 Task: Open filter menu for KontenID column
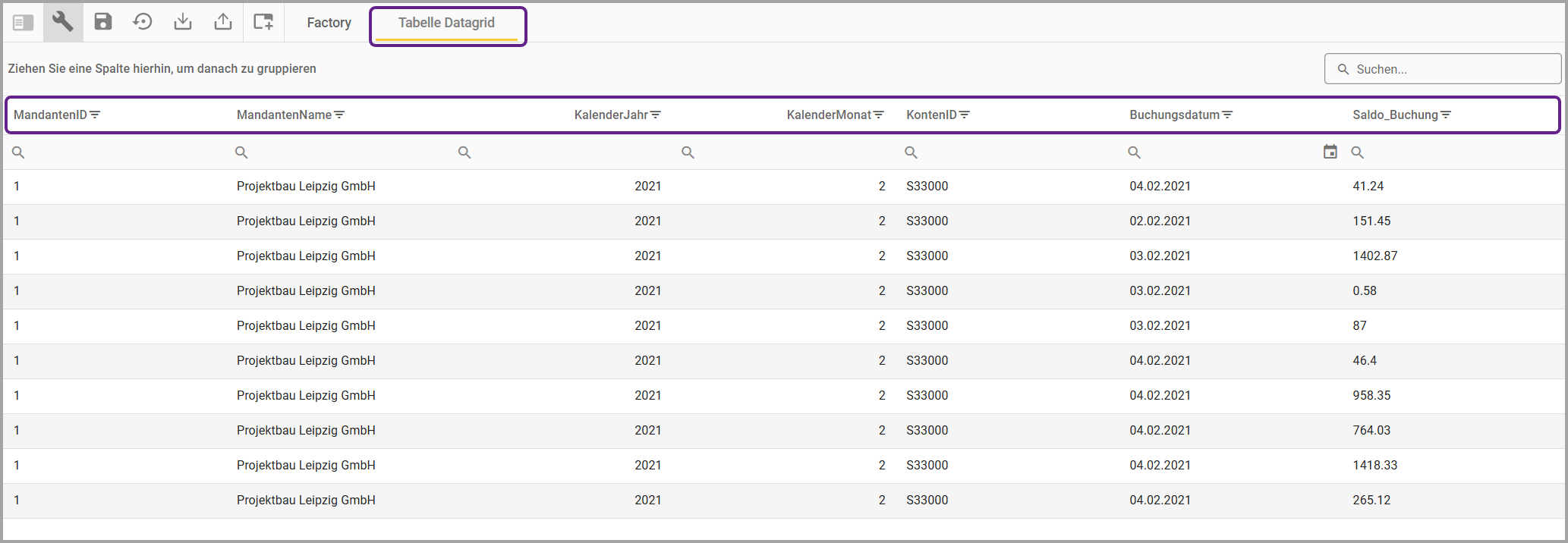point(965,115)
